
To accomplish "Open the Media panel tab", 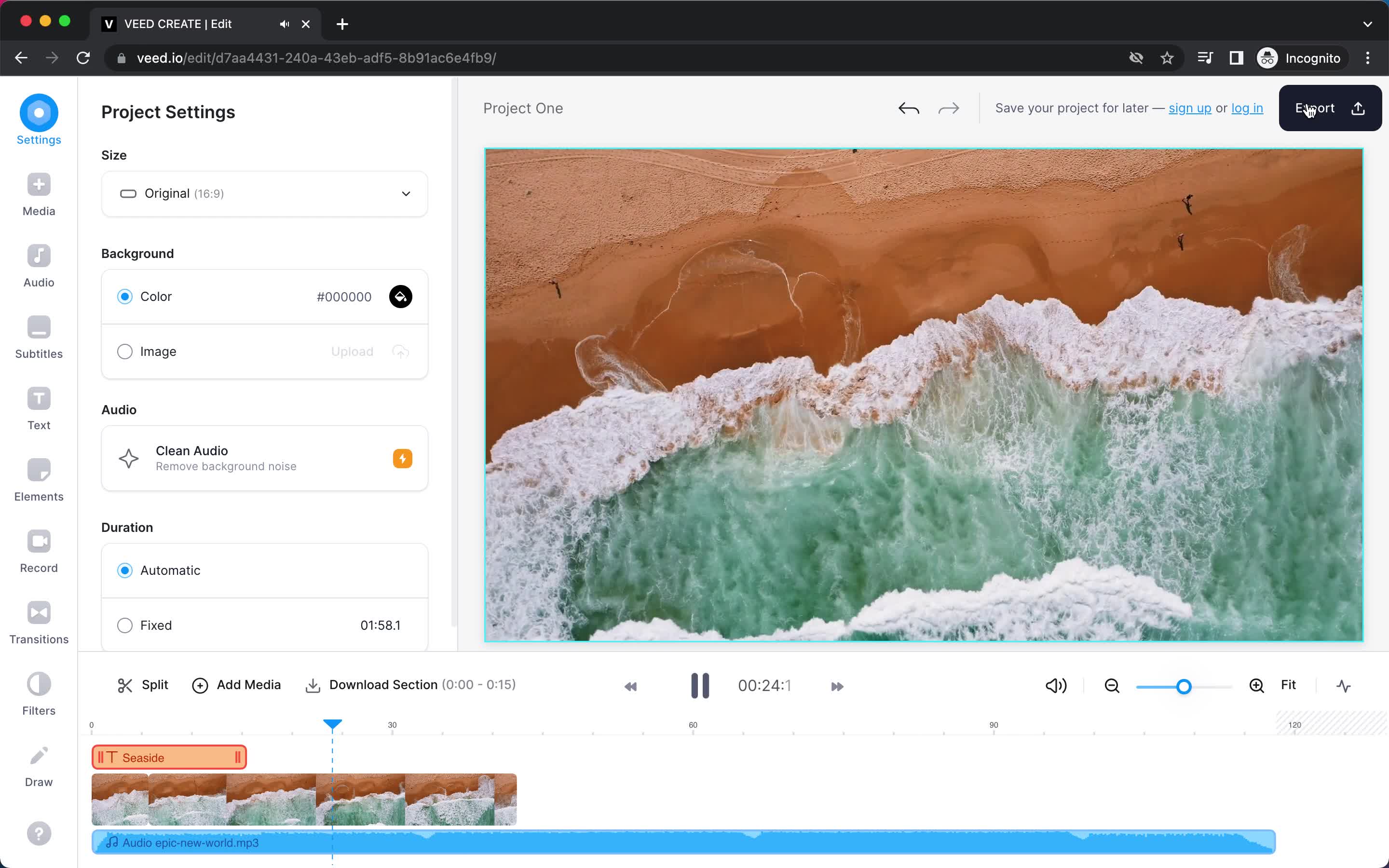I will 39,195.
